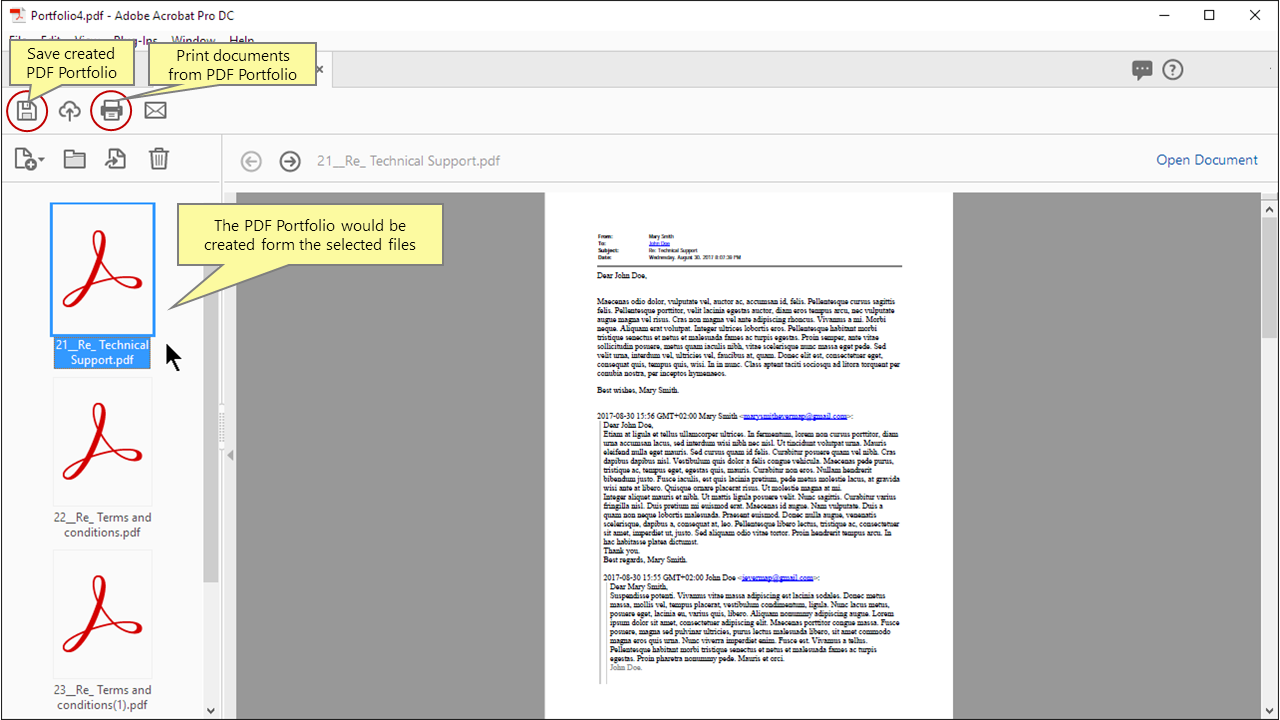Go back using the previous document arrow
This screenshot has width=1280, height=720.
[x=251, y=160]
